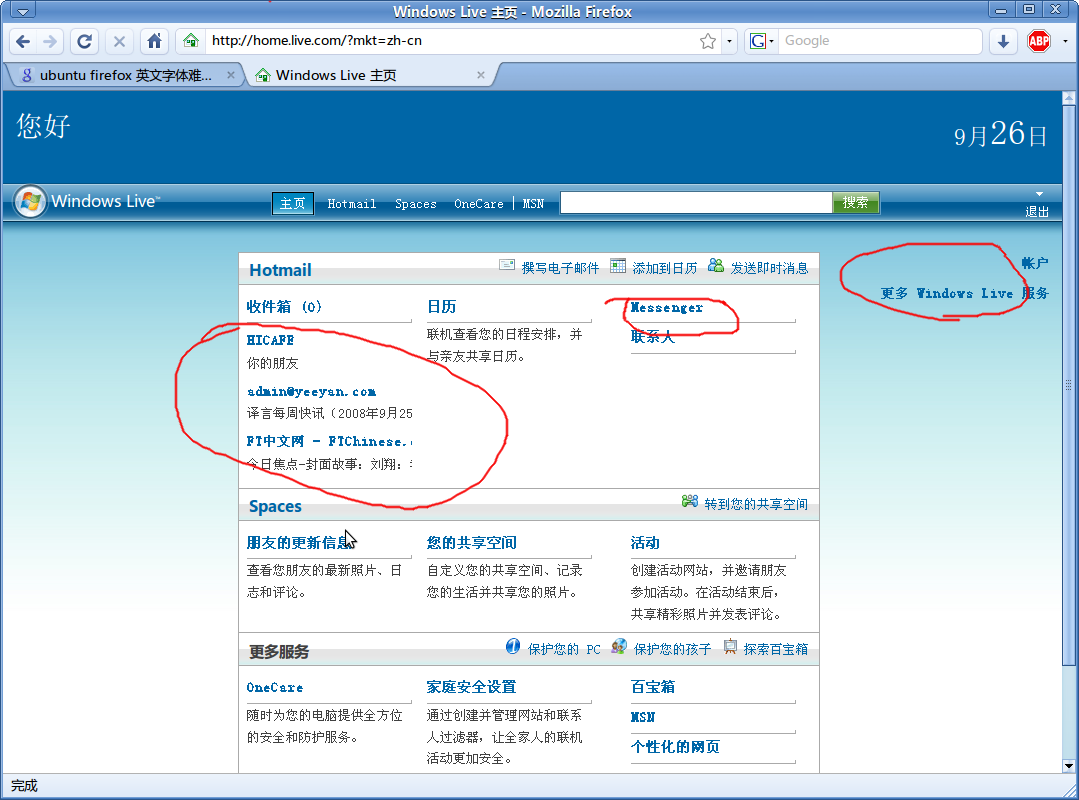Open the 活动 events link

coord(645,543)
